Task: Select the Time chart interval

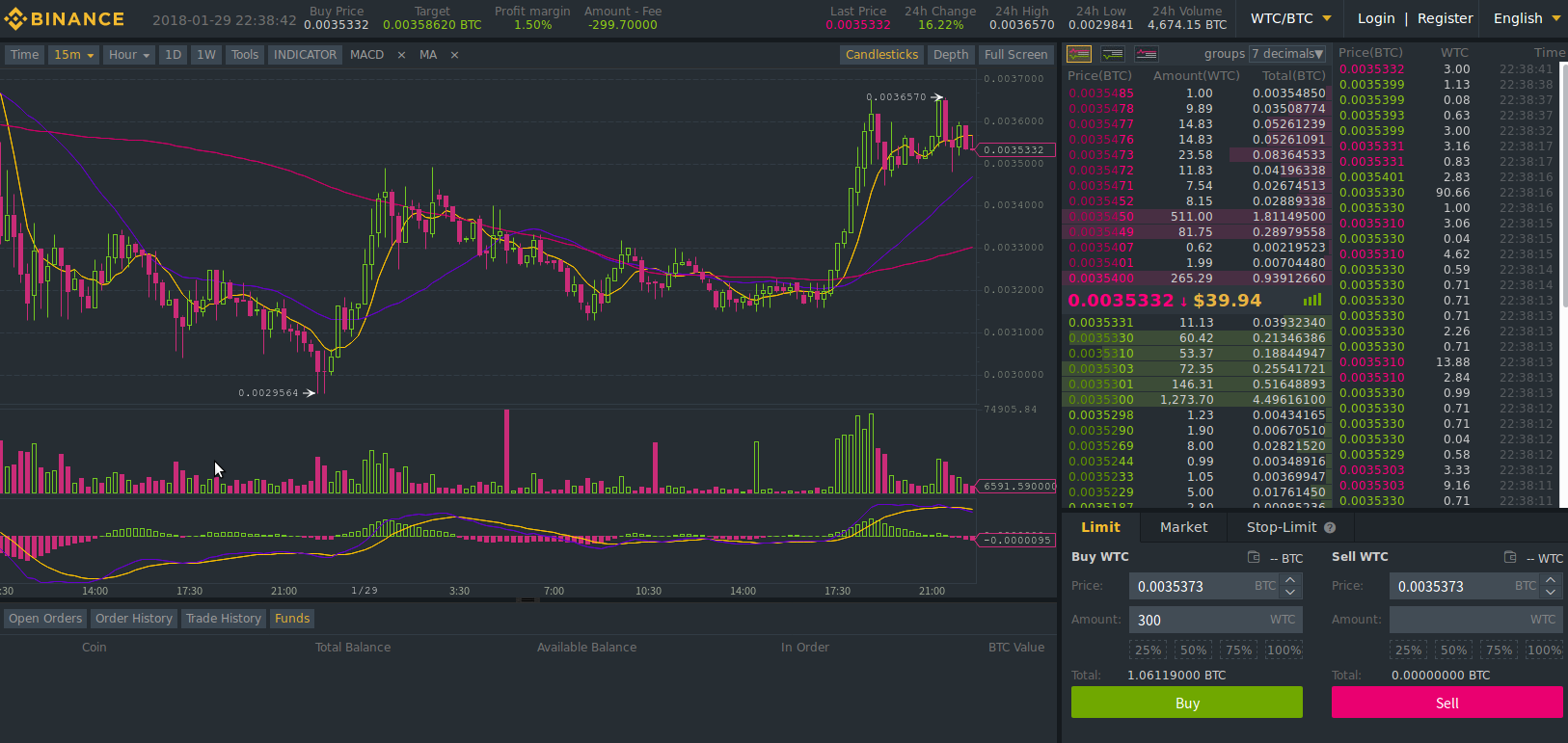Action: (24, 55)
